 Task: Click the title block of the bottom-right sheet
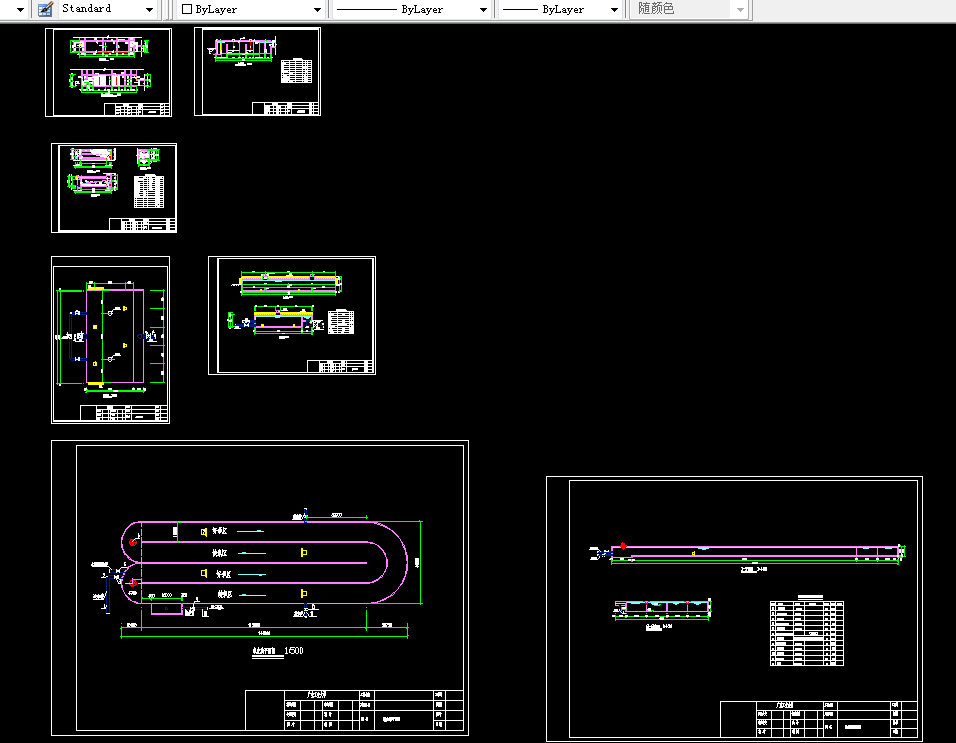point(819,719)
